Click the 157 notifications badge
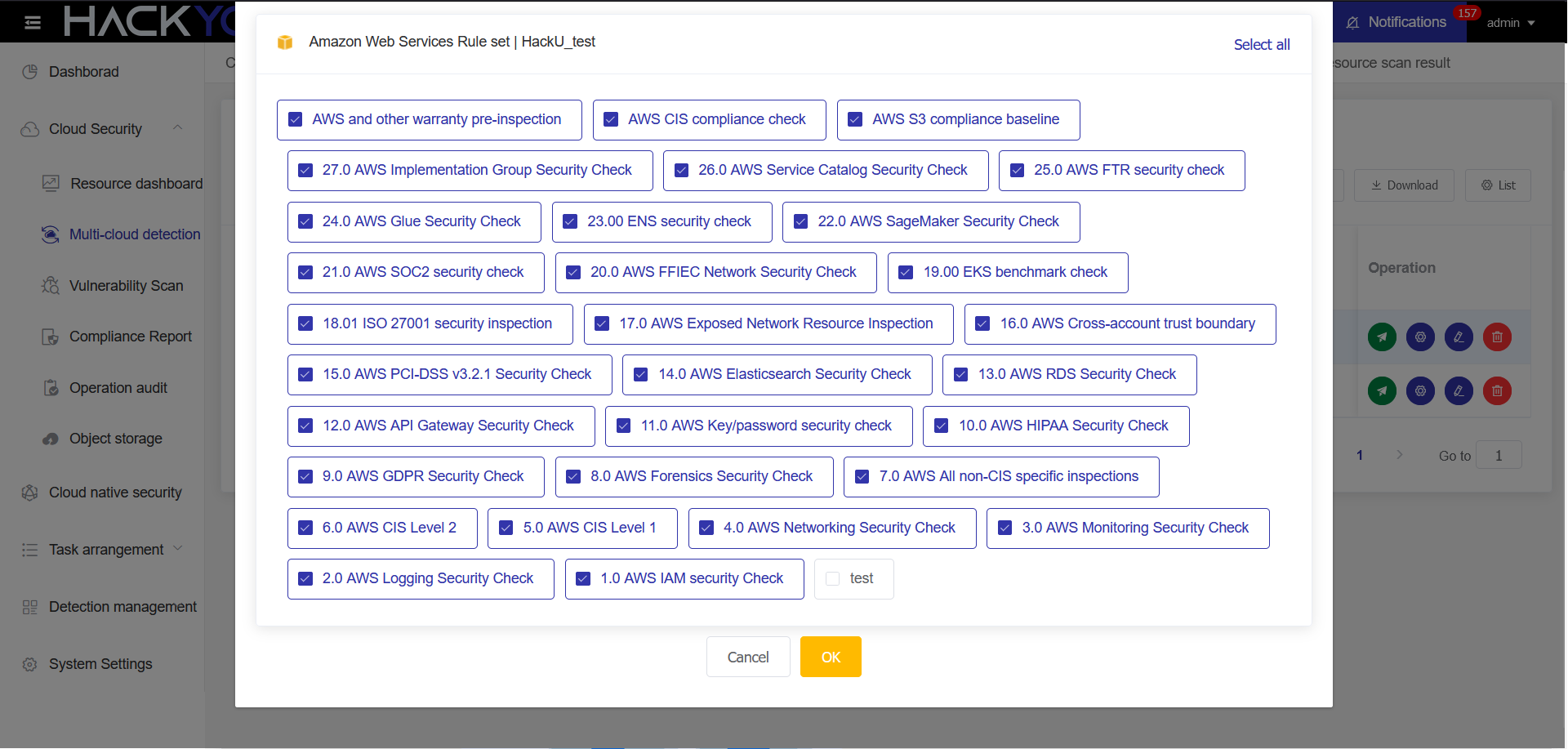 pos(1467,13)
